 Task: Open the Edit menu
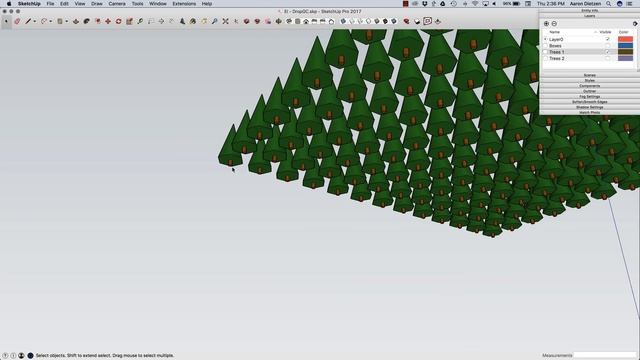pyautogui.click(x=64, y=4)
